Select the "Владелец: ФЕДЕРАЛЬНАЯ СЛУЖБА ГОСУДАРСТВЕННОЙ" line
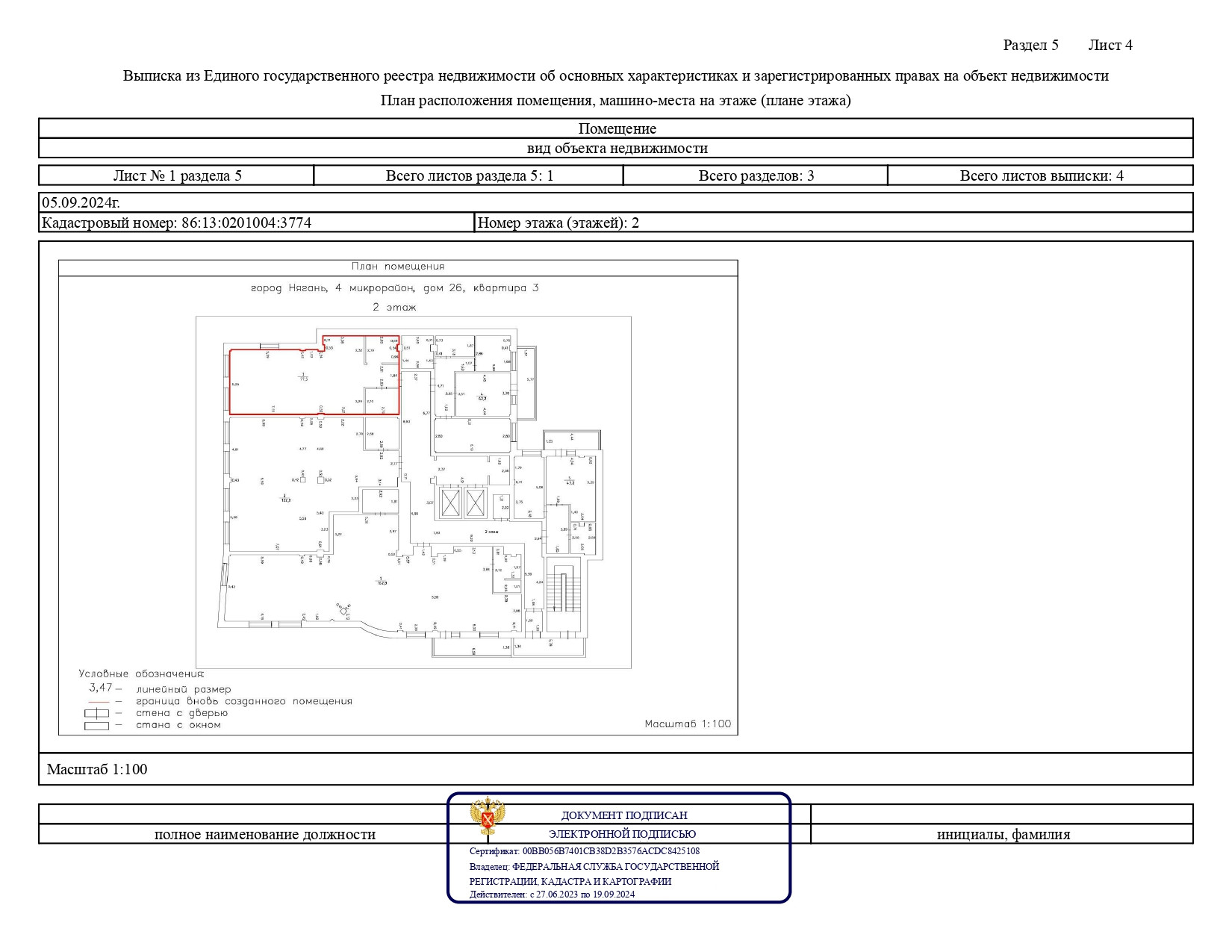The height and width of the screenshot is (952, 1232). 594,867
